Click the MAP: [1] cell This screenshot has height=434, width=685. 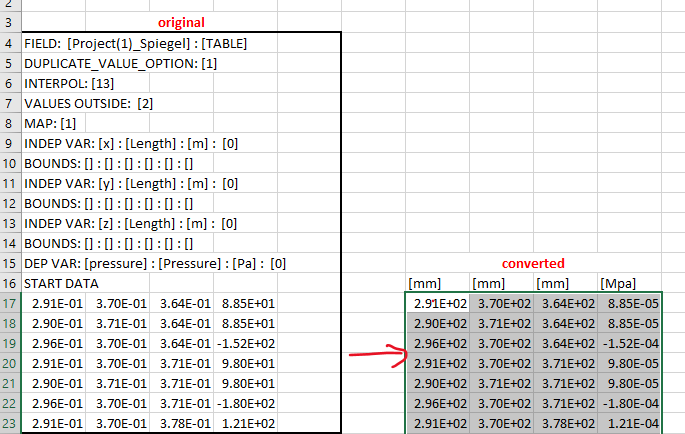50,123
